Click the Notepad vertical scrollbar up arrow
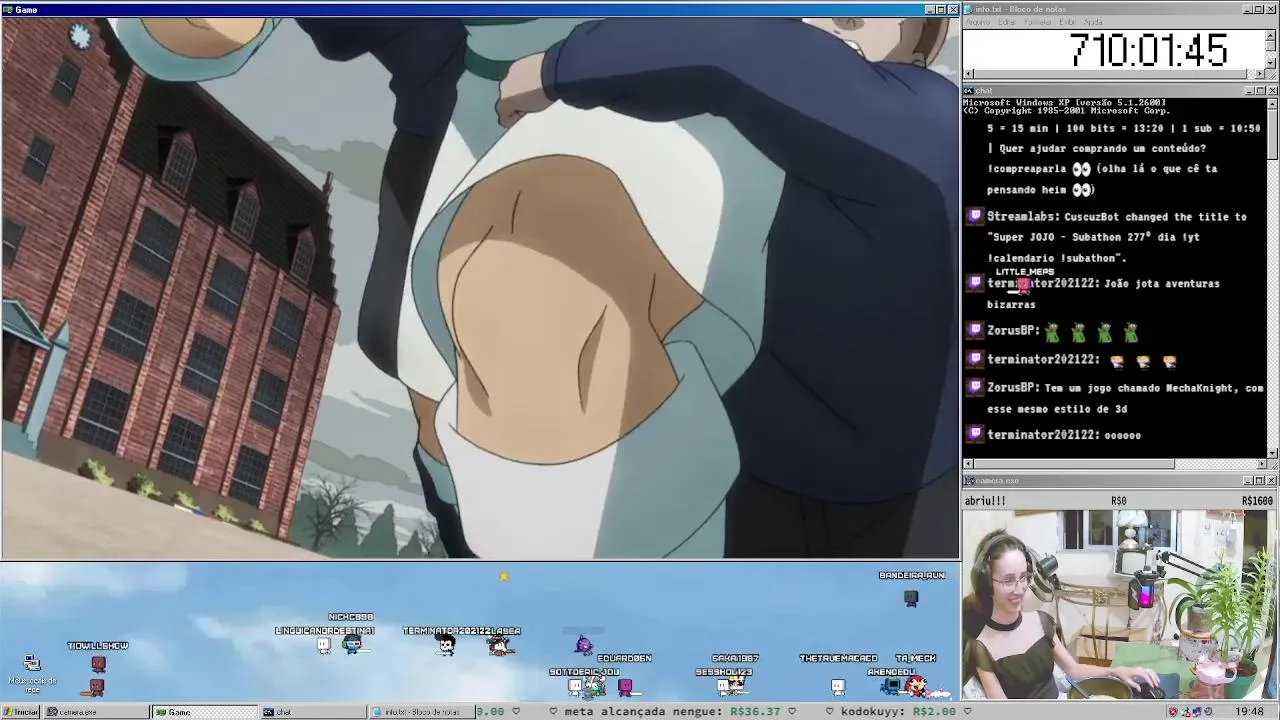This screenshot has height=720, width=1280. click(1271, 34)
